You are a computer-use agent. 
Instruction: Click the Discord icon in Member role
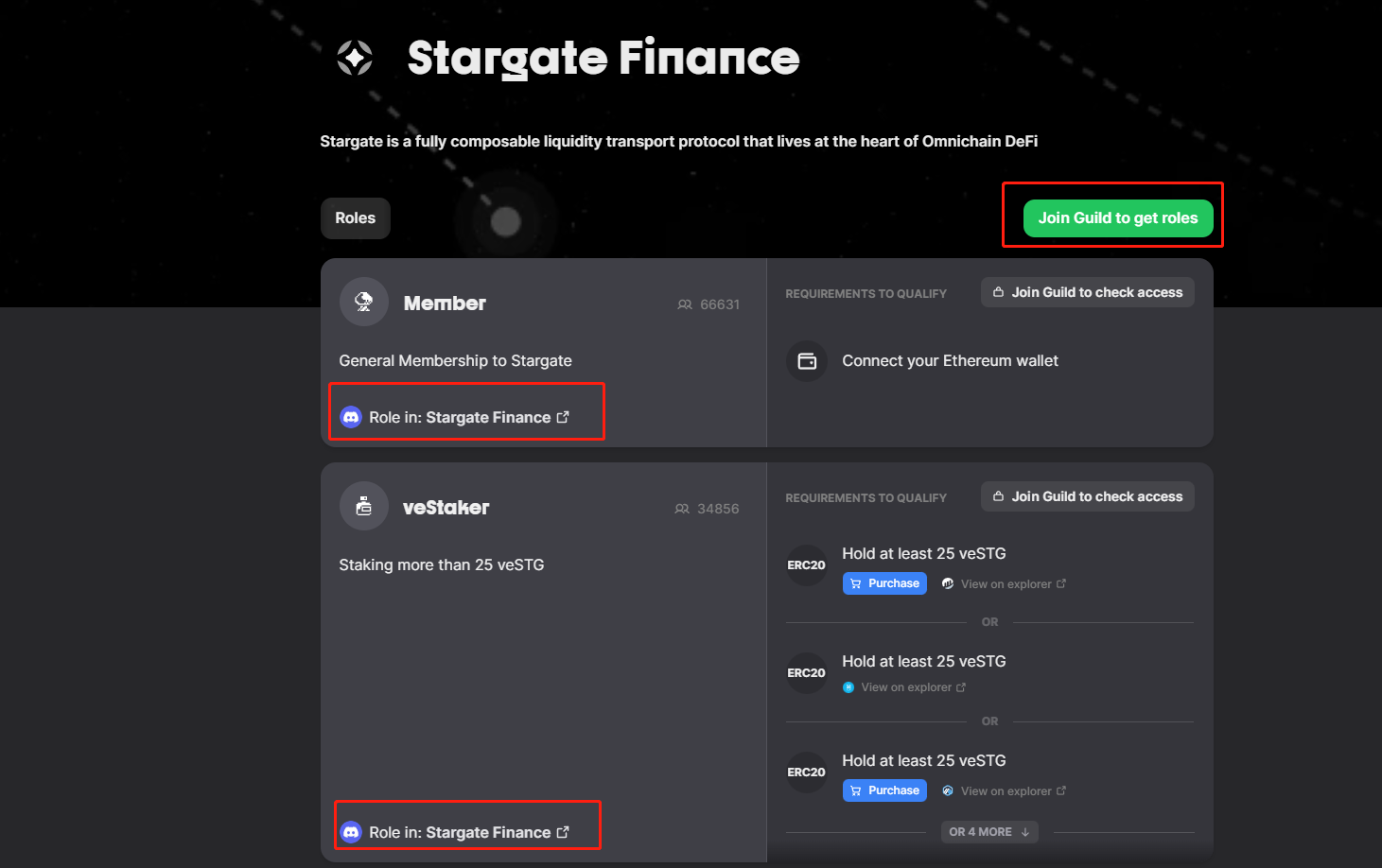tap(351, 417)
